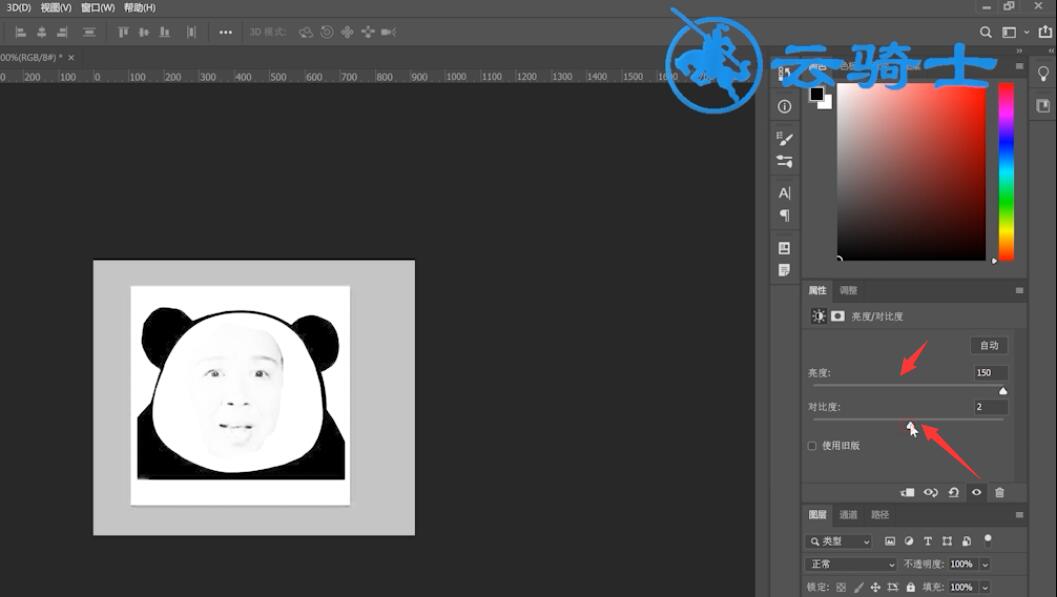
Task: Switch to the 图层 tab
Action: click(817, 515)
